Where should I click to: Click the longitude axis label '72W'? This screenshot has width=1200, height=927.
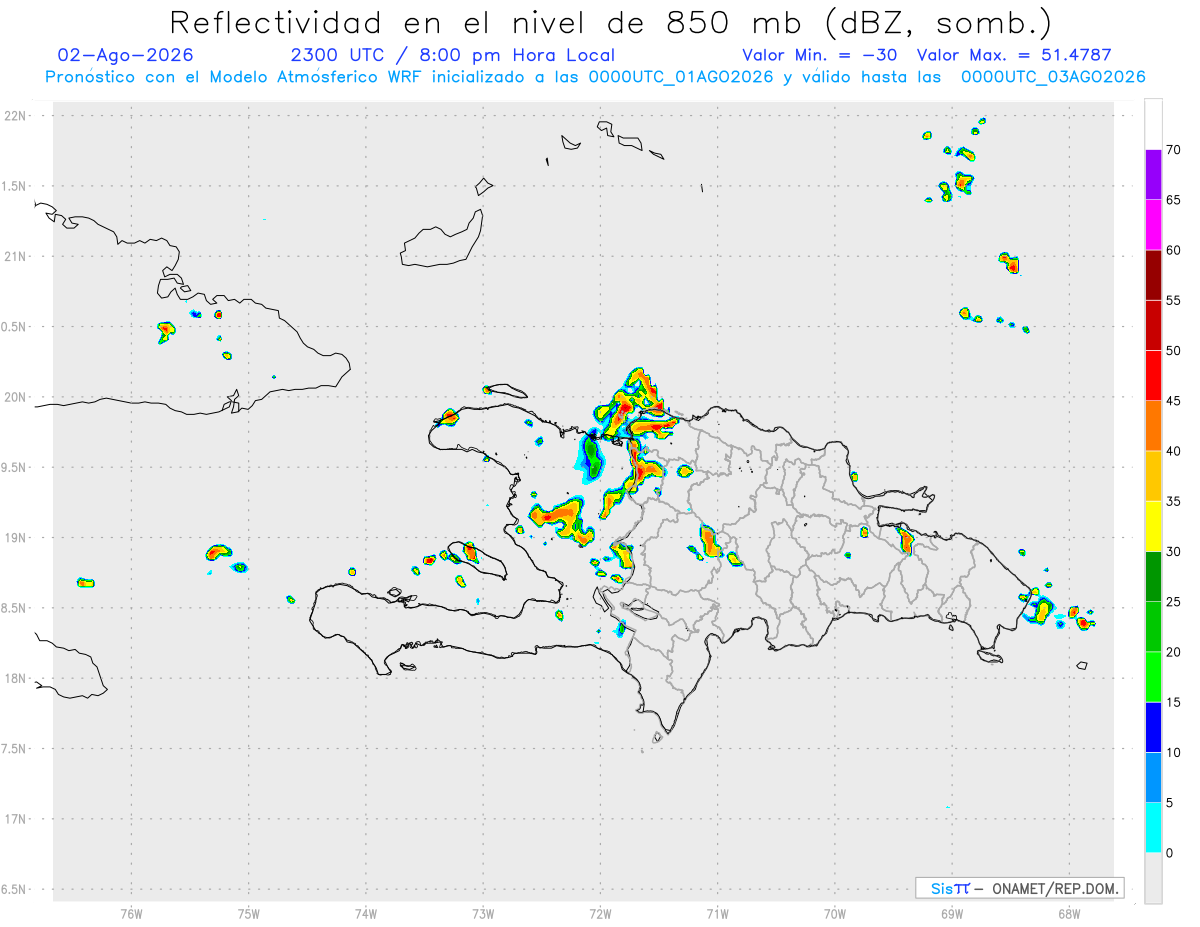pos(600,913)
